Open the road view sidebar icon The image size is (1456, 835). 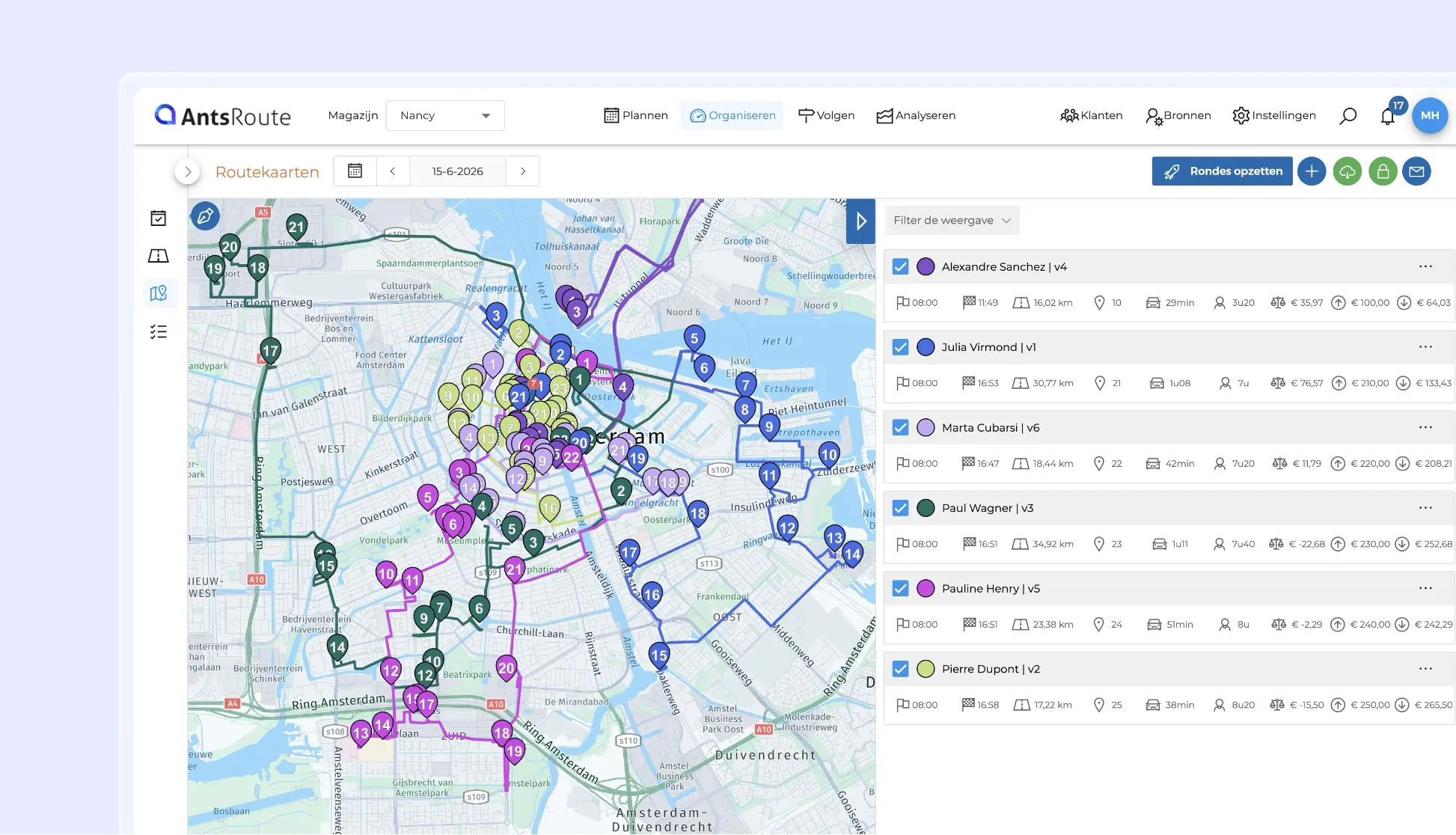[x=159, y=256]
